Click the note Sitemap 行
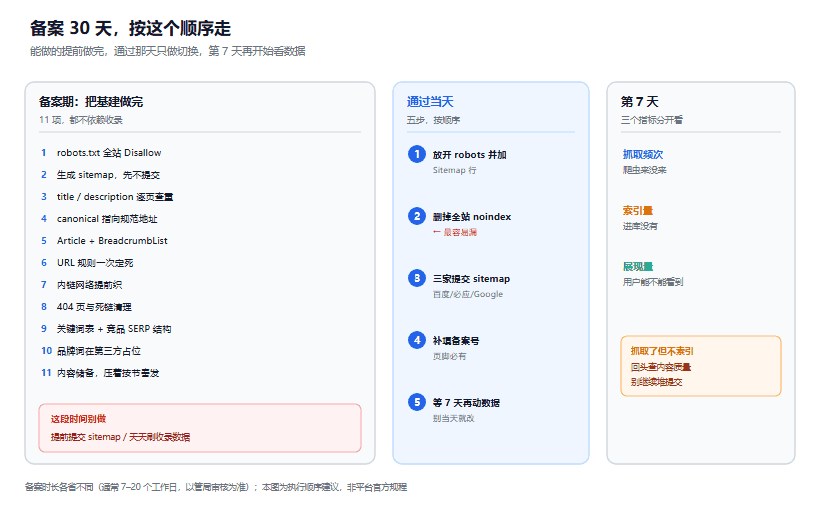 point(454,170)
